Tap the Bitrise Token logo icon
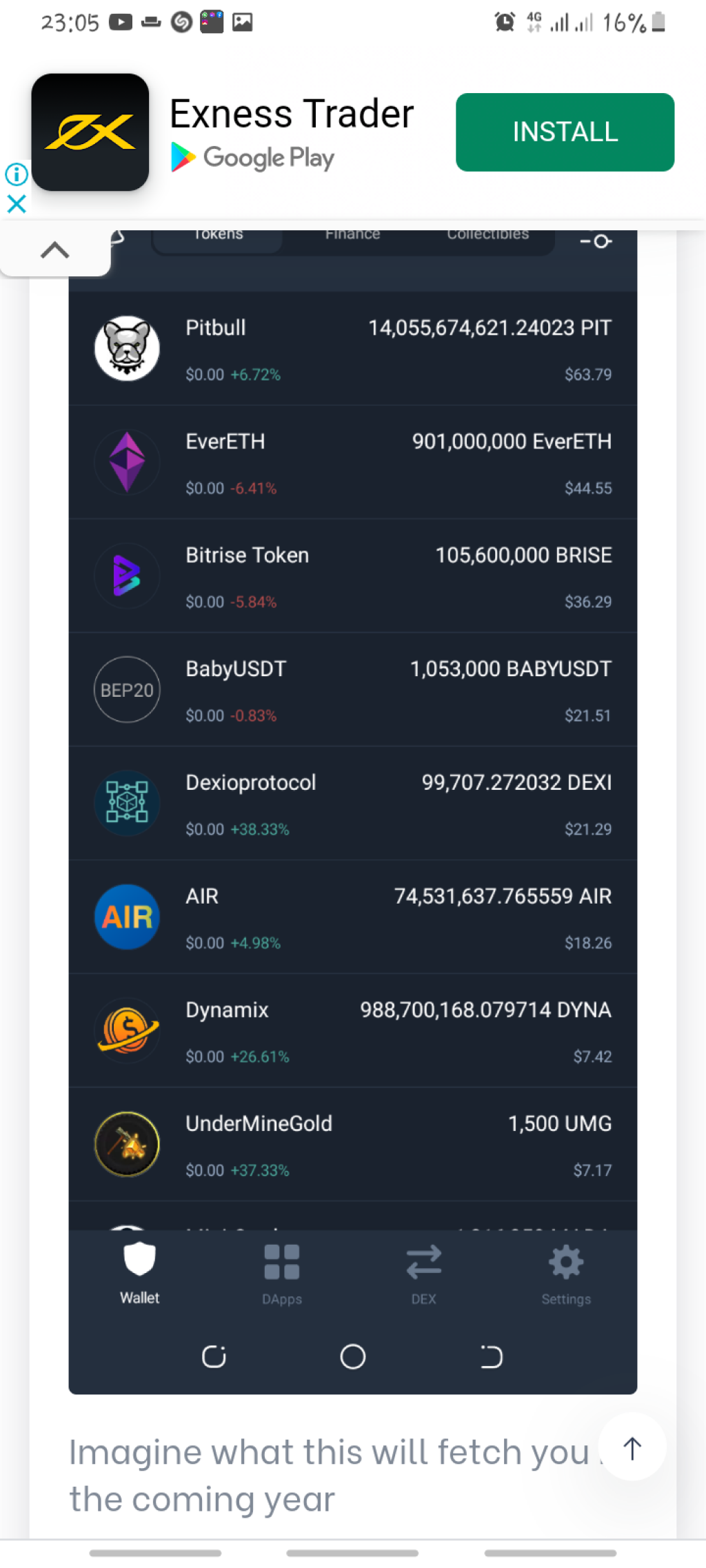Viewport: 706px width, 1568px height. 127,576
